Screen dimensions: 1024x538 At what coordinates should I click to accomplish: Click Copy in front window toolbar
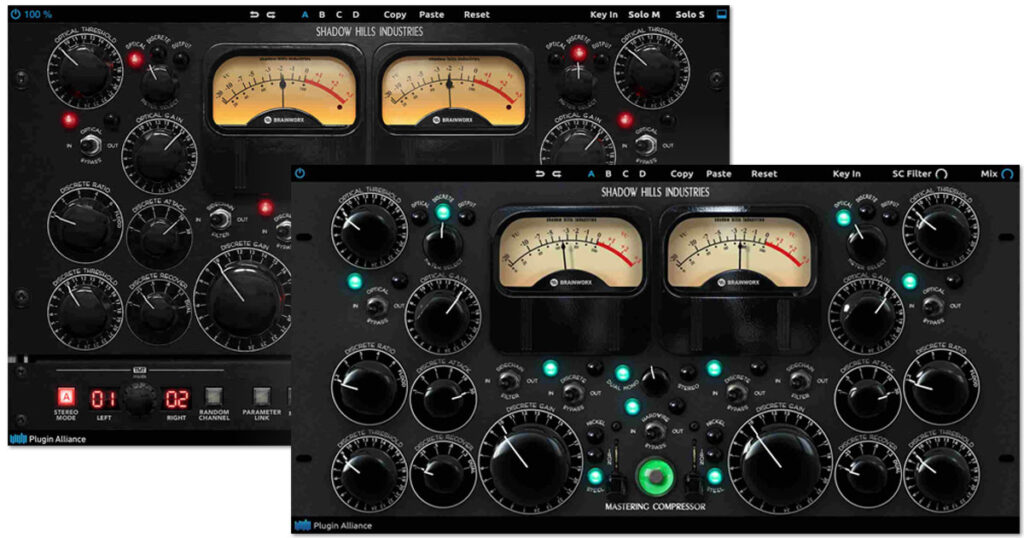681,174
